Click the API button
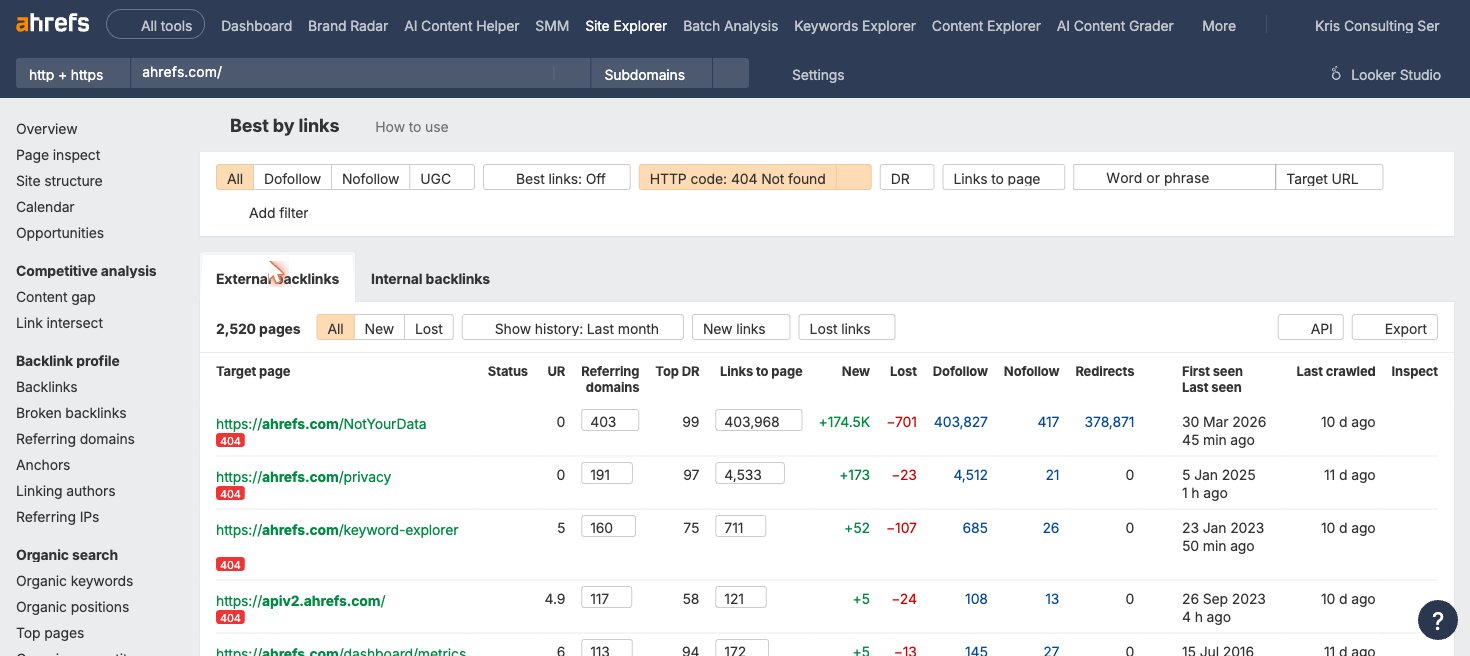Viewport: 1470px width, 656px height. 1311,328
